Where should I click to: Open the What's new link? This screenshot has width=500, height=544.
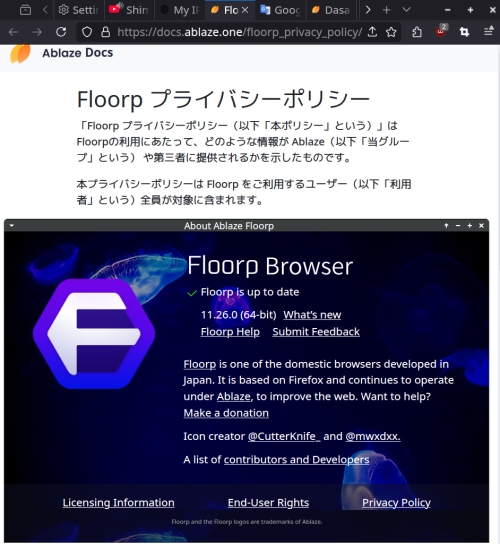312,315
